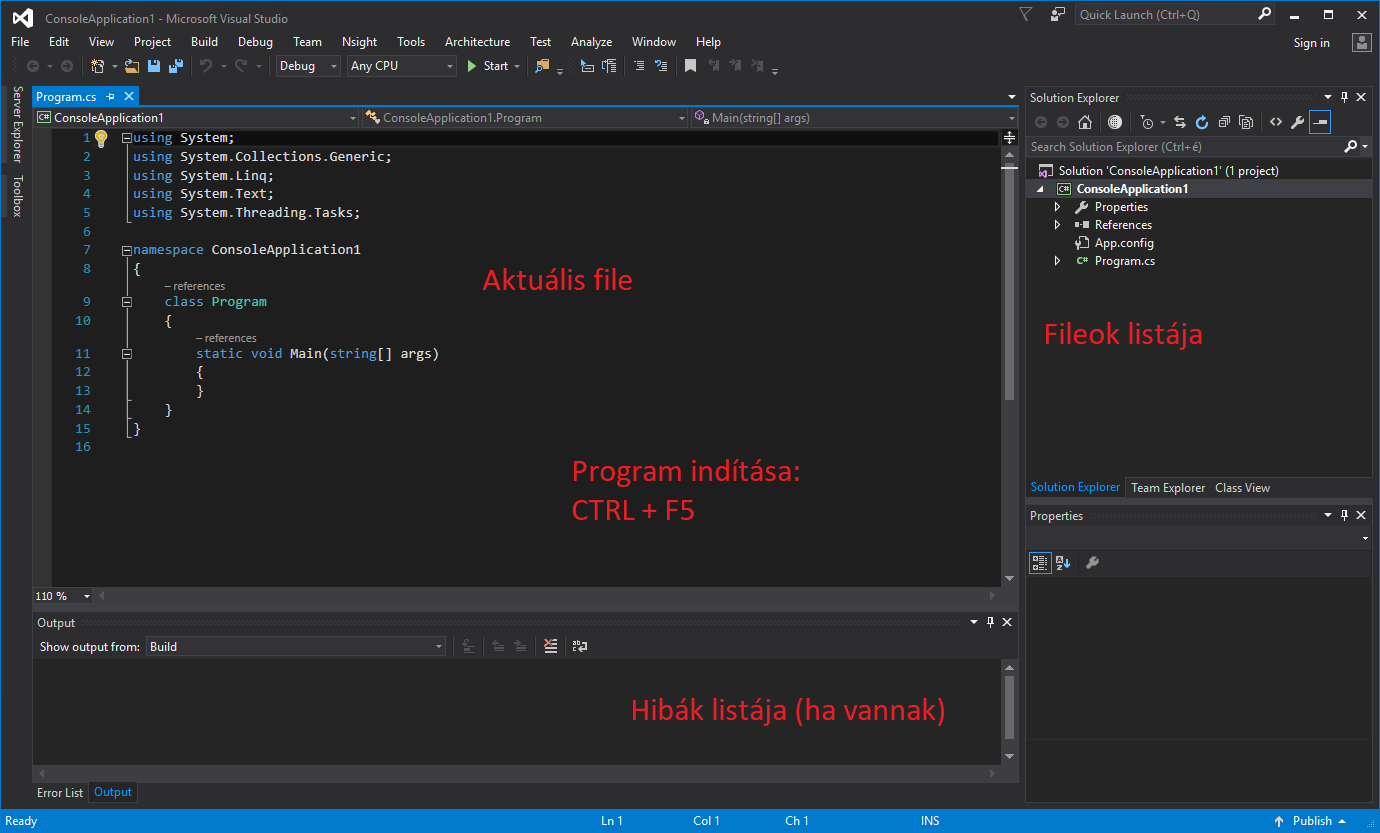Toggle word wrap in the Output panel
The width and height of the screenshot is (1380, 833).
580,647
